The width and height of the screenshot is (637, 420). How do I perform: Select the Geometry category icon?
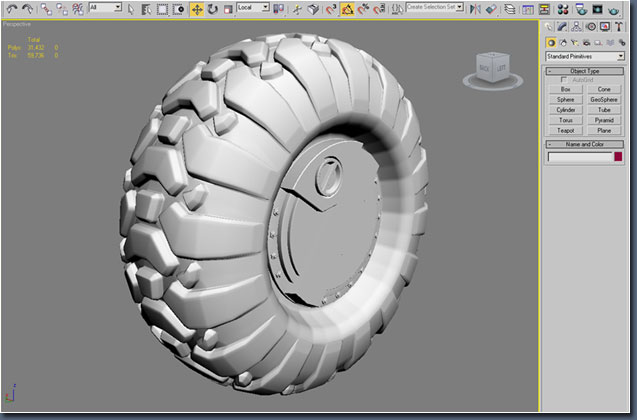(551, 43)
